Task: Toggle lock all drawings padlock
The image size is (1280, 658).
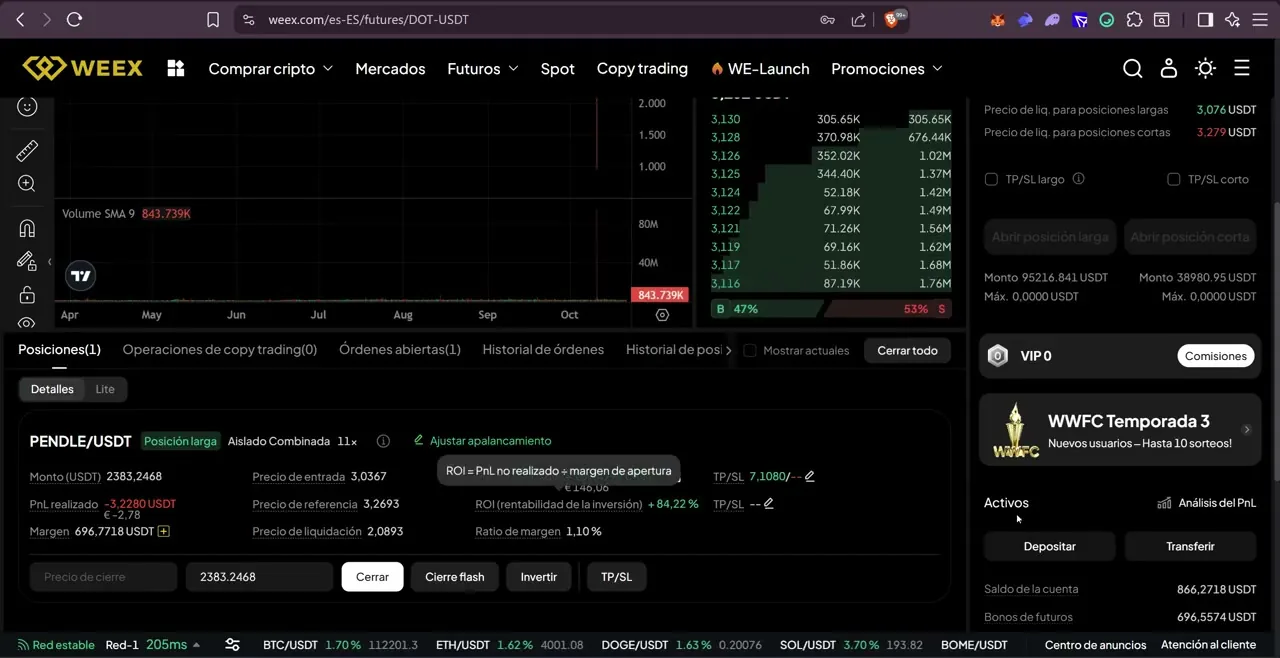Action: point(27,294)
